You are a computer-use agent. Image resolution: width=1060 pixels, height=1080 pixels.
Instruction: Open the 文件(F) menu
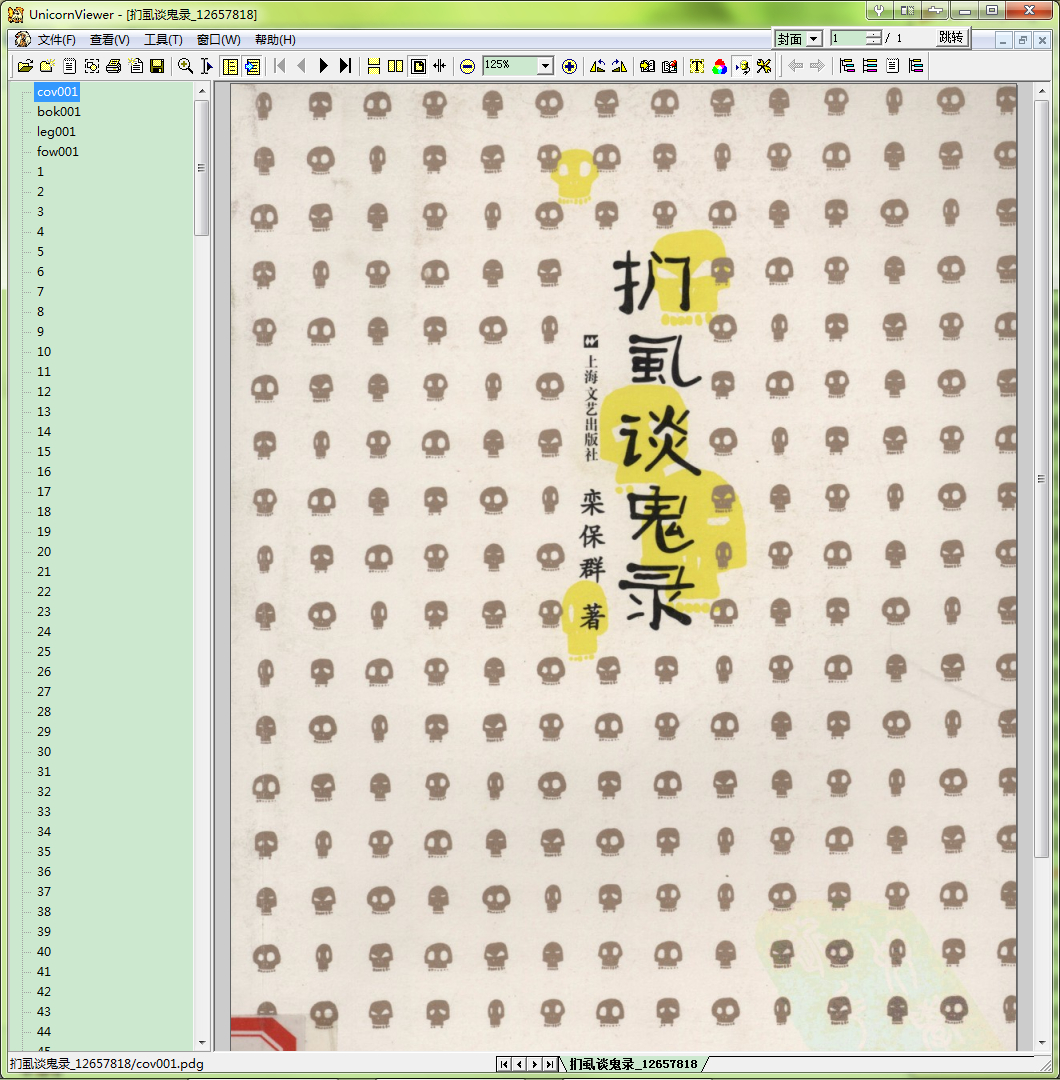(x=56, y=39)
